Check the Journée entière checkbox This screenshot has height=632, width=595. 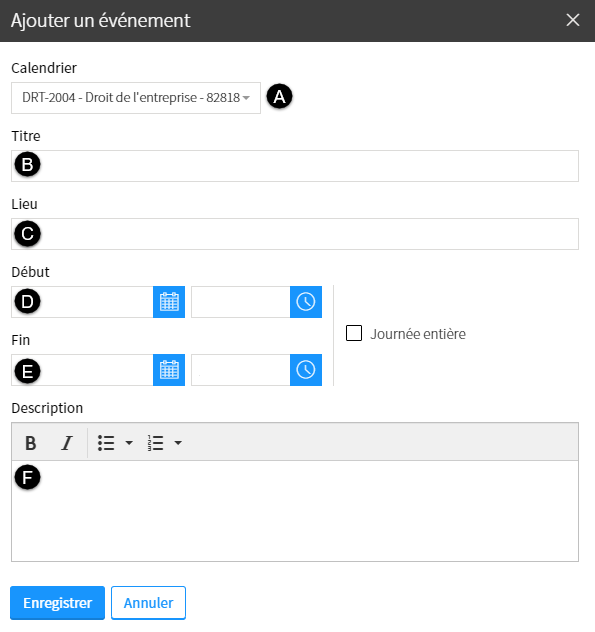pyautogui.click(x=354, y=333)
